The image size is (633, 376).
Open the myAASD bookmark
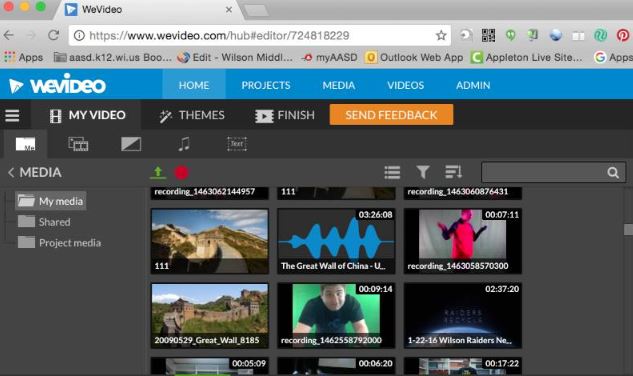pos(330,57)
